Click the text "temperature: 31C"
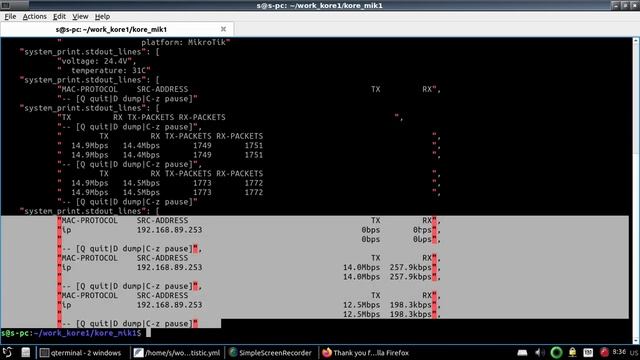 tap(108, 71)
